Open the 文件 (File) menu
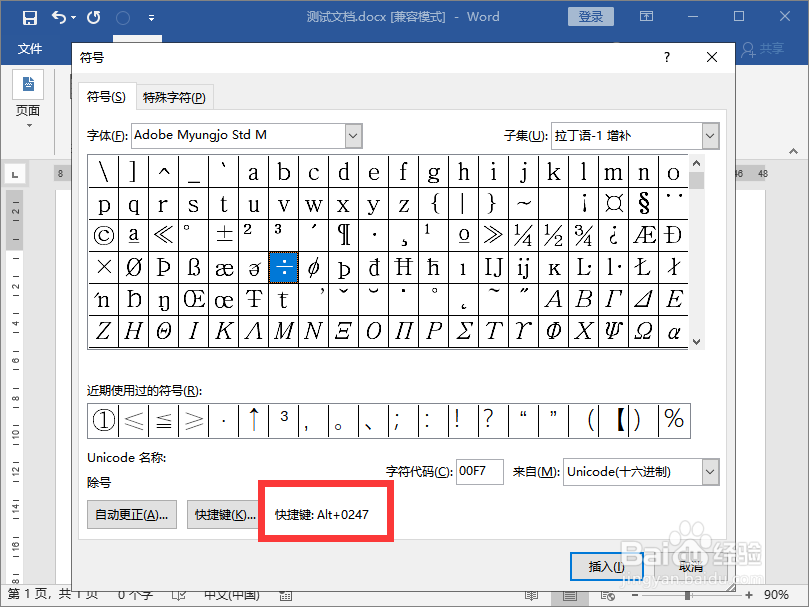The image size is (809, 607). point(30,48)
